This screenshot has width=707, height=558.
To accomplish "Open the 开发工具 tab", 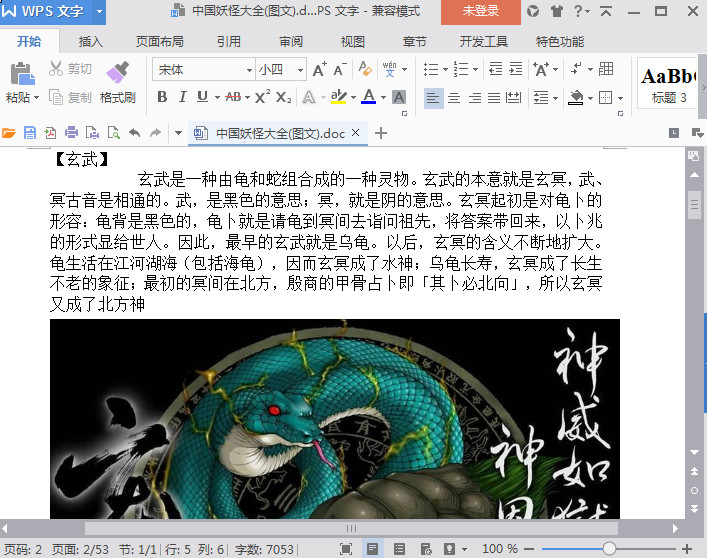I will [484, 41].
